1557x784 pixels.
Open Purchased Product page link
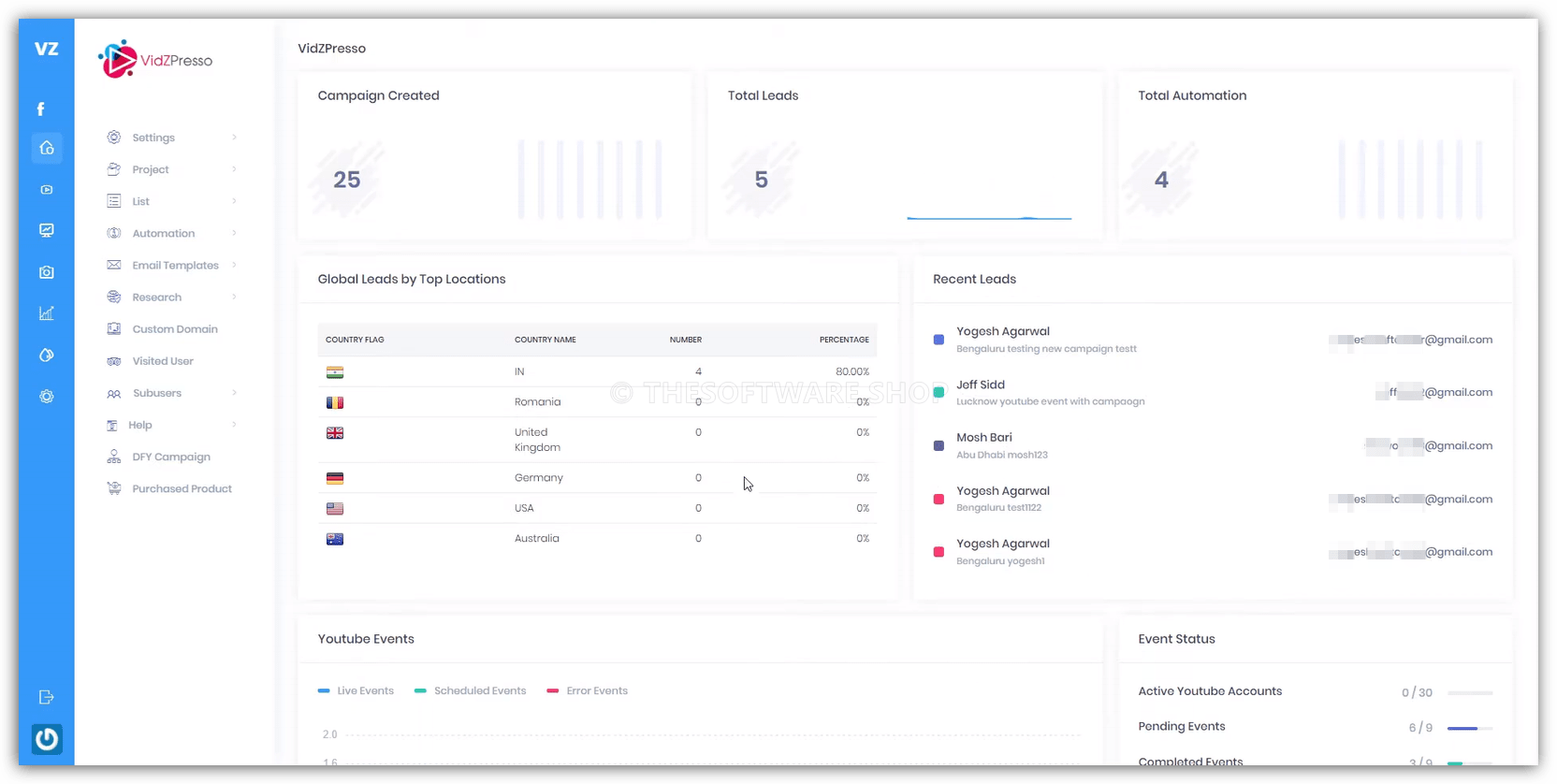tap(182, 489)
